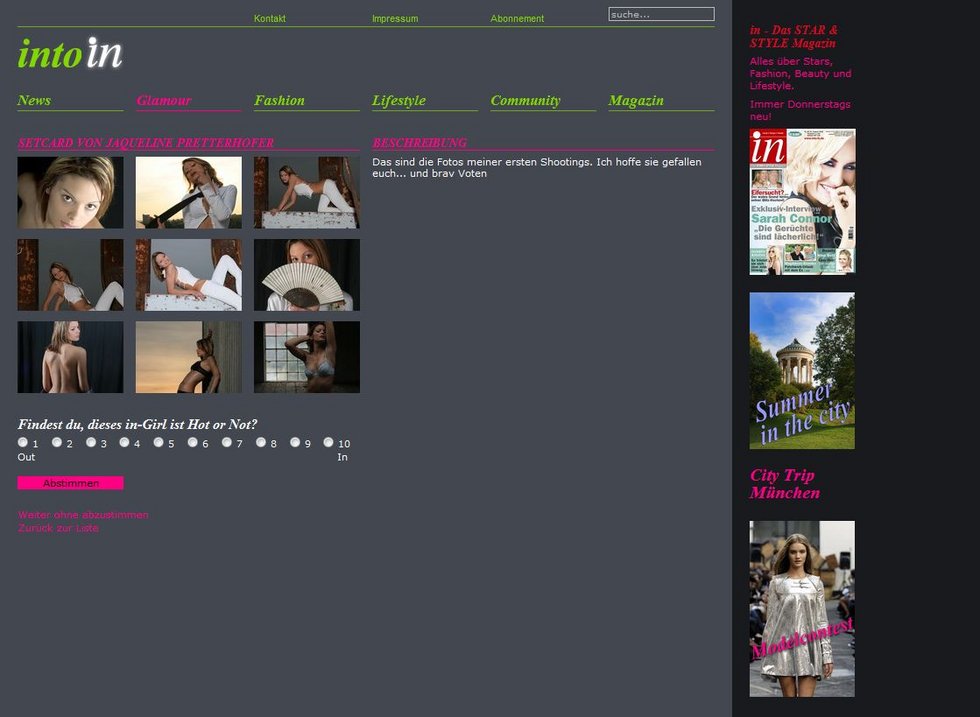Go to the News section
Image resolution: width=980 pixels, height=717 pixels.
(x=34, y=100)
